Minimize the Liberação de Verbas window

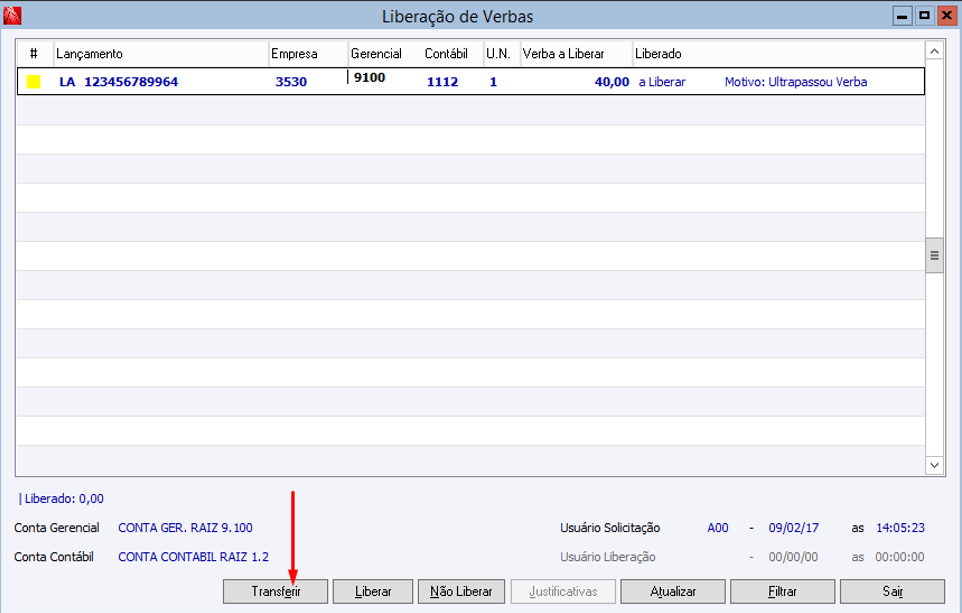click(902, 16)
